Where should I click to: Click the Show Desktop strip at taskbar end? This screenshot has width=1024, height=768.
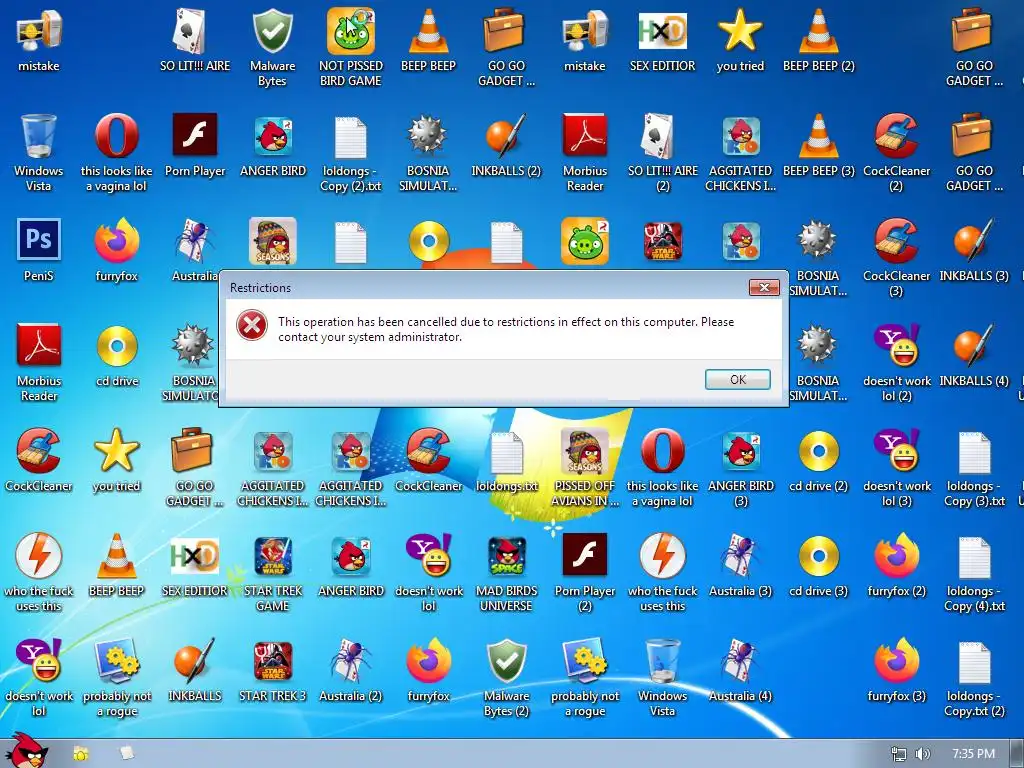(x=1017, y=754)
